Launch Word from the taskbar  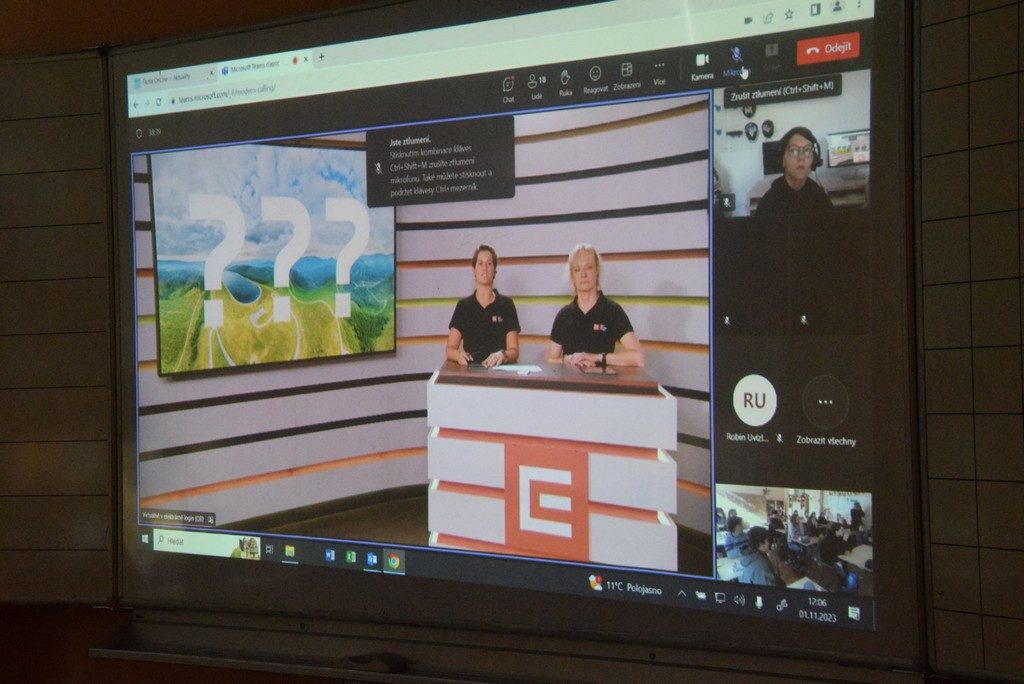pyautogui.click(x=330, y=555)
